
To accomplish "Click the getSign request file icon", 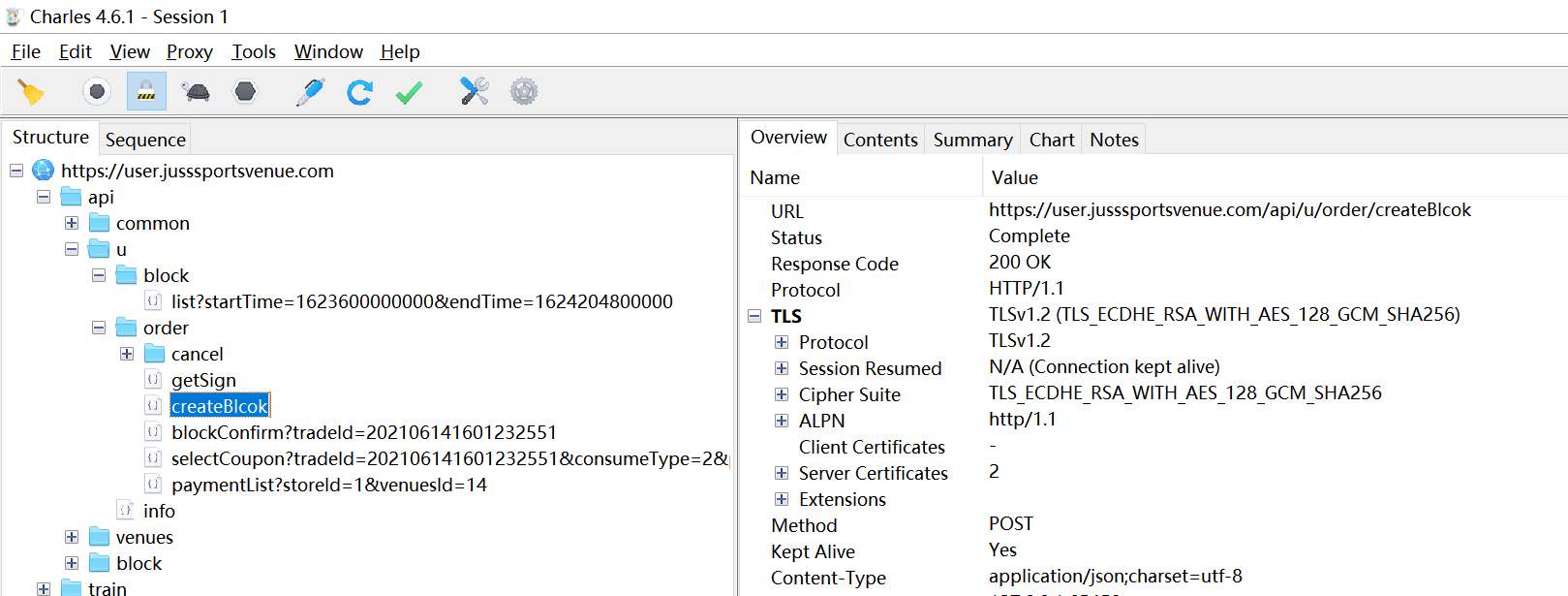I will pos(153,380).
